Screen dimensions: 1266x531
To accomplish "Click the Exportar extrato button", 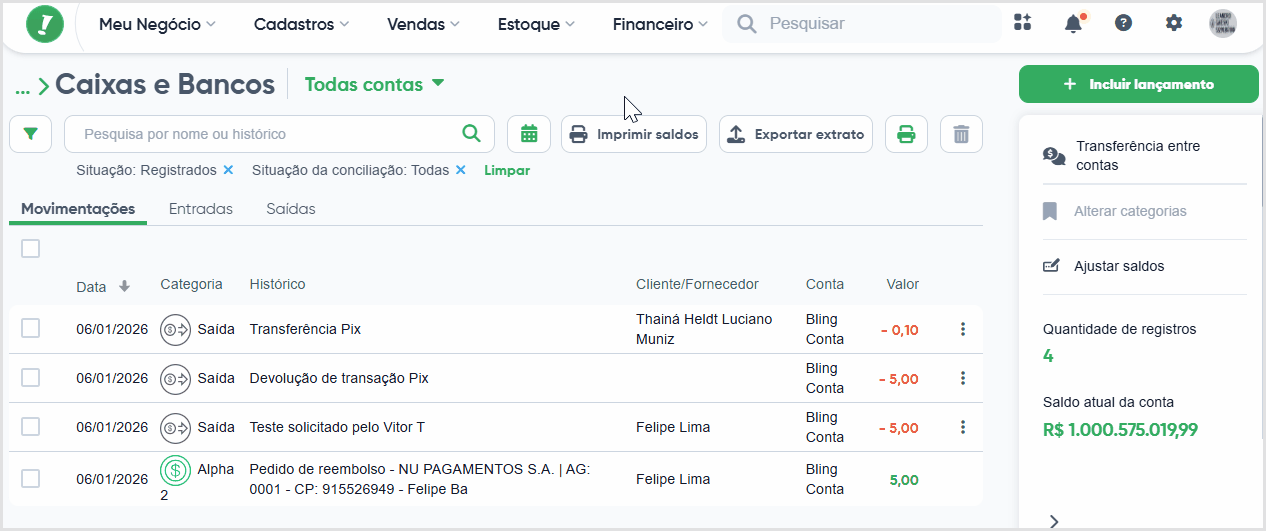I will point(796,134).
